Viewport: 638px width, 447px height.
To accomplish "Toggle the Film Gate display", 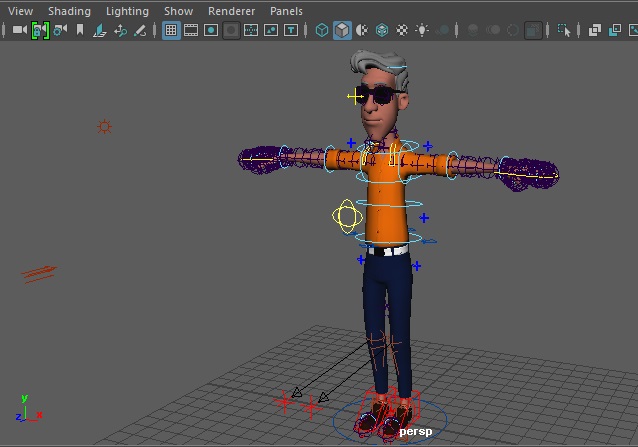I will pos(191,30).
